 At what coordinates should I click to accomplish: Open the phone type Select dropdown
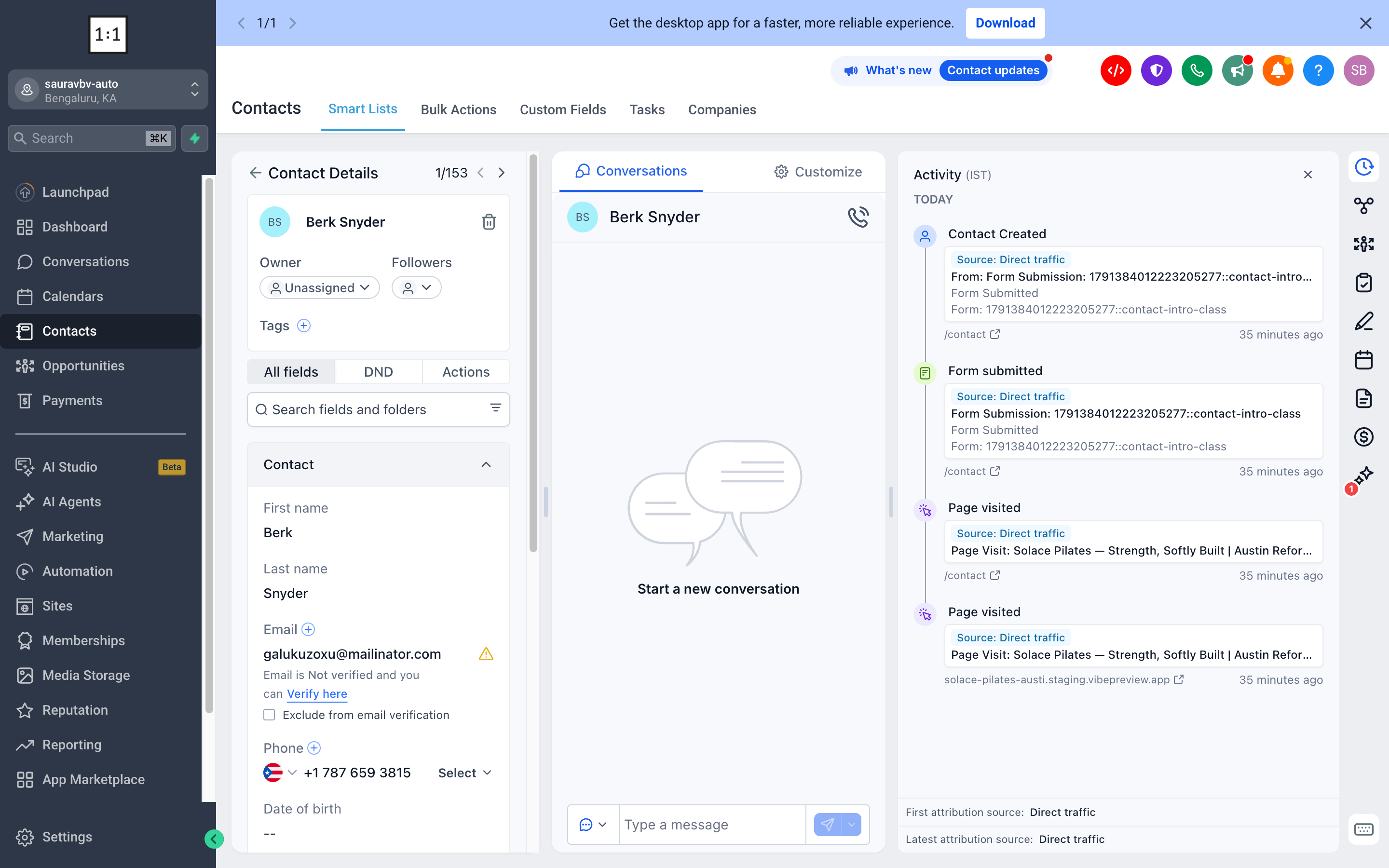click(x=464, y=773)
